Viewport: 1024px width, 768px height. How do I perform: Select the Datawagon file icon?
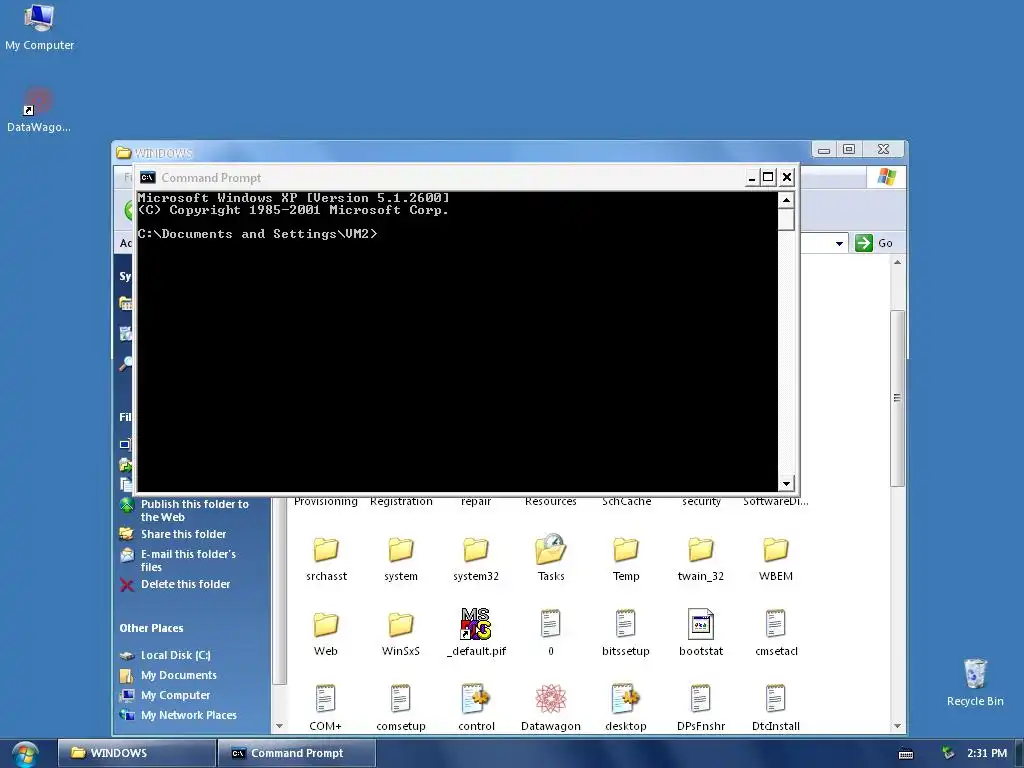(551, 707)
